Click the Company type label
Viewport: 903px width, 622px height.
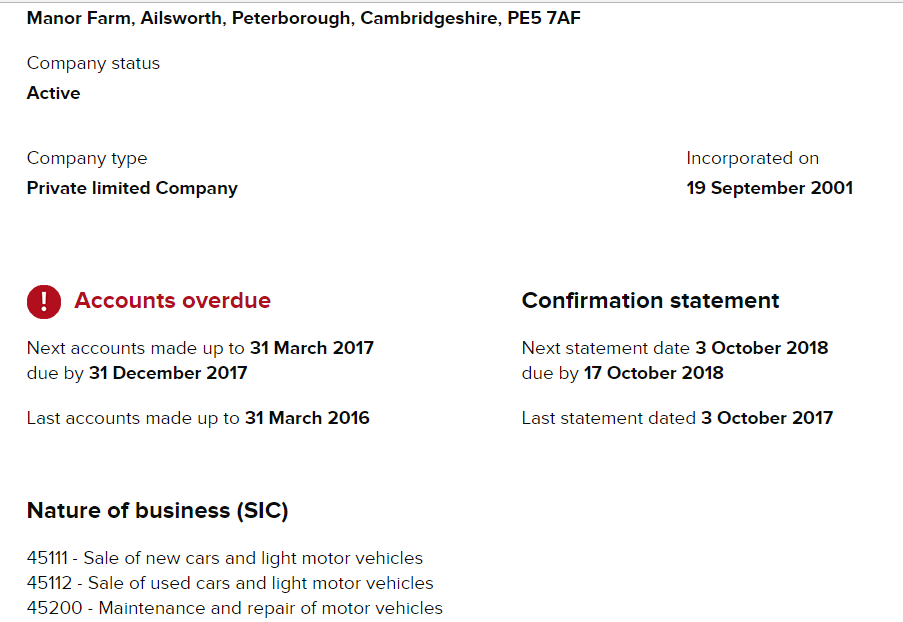87,158
